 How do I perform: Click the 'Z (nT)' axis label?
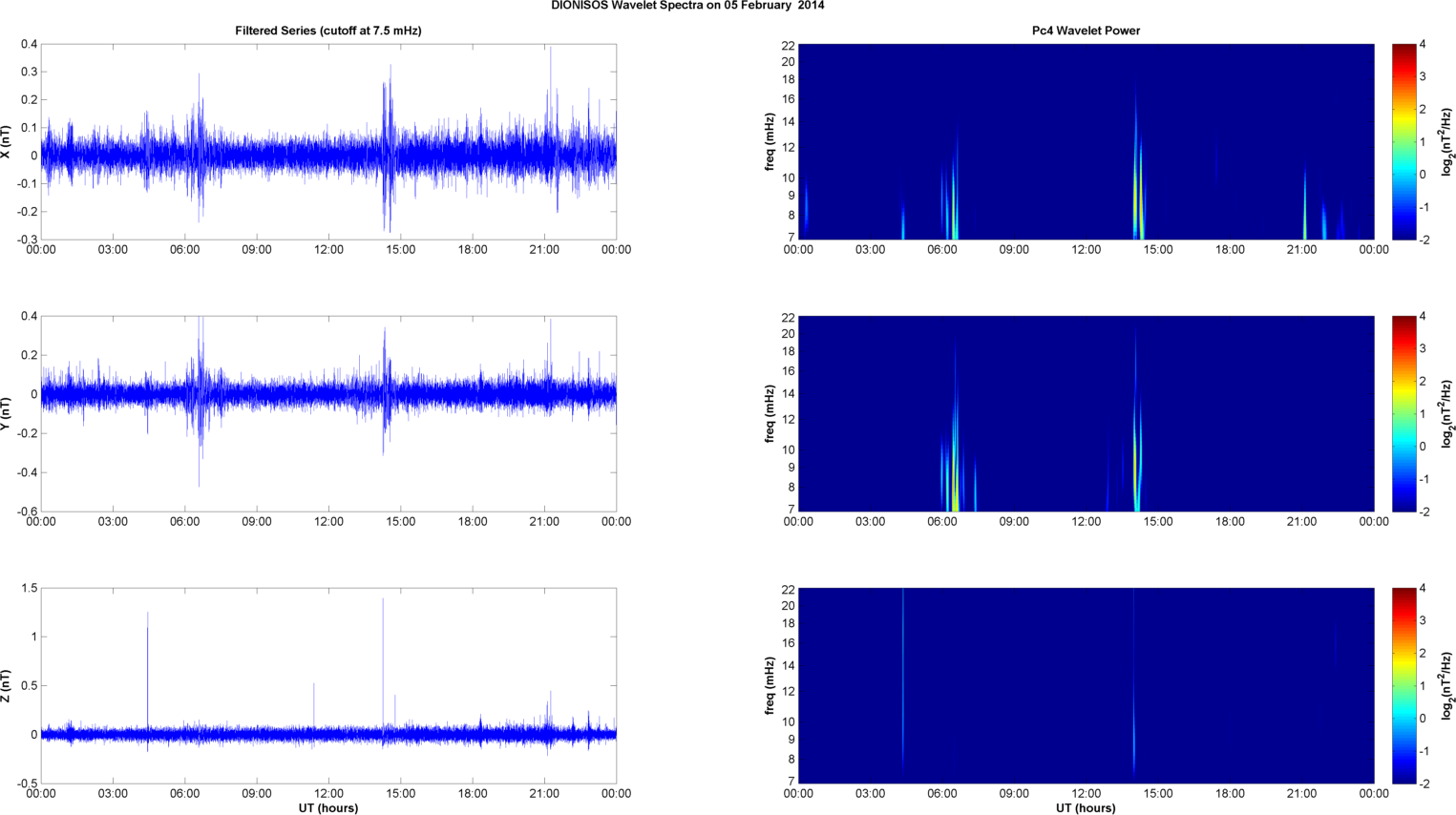7,686
